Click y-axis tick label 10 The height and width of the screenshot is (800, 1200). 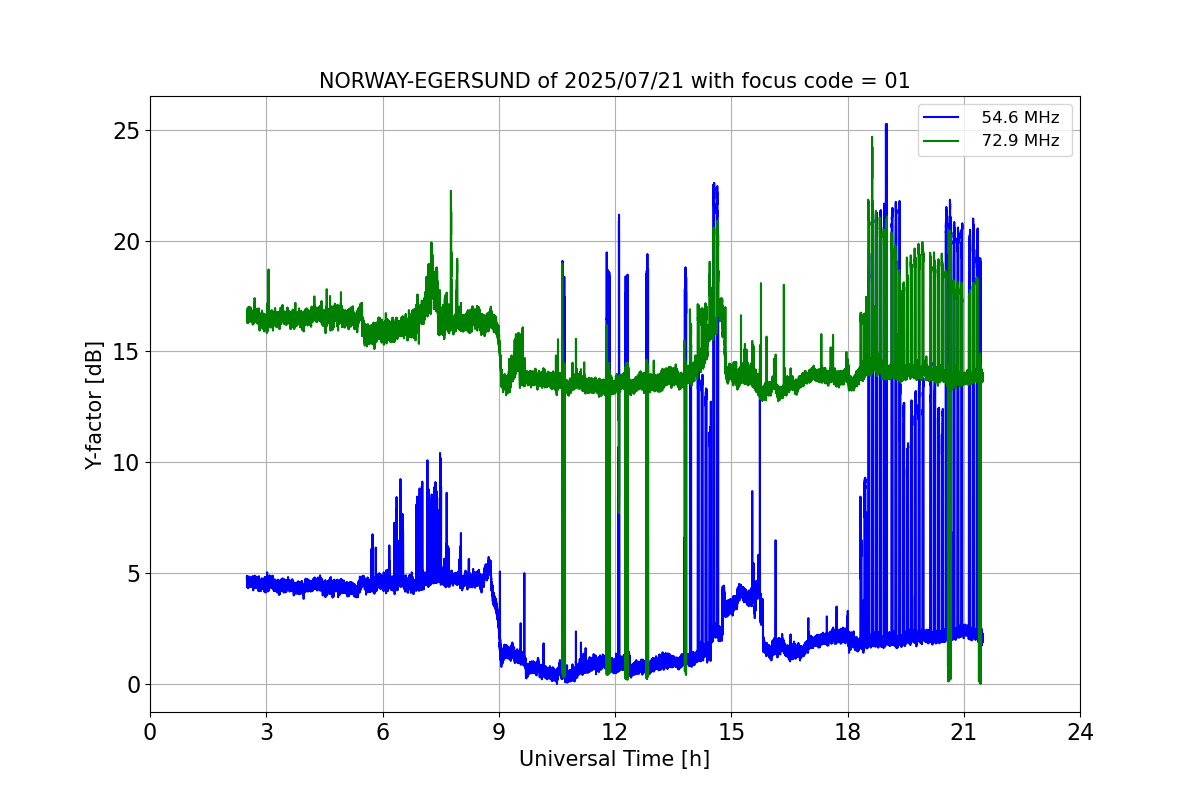[x=127, y=463]
